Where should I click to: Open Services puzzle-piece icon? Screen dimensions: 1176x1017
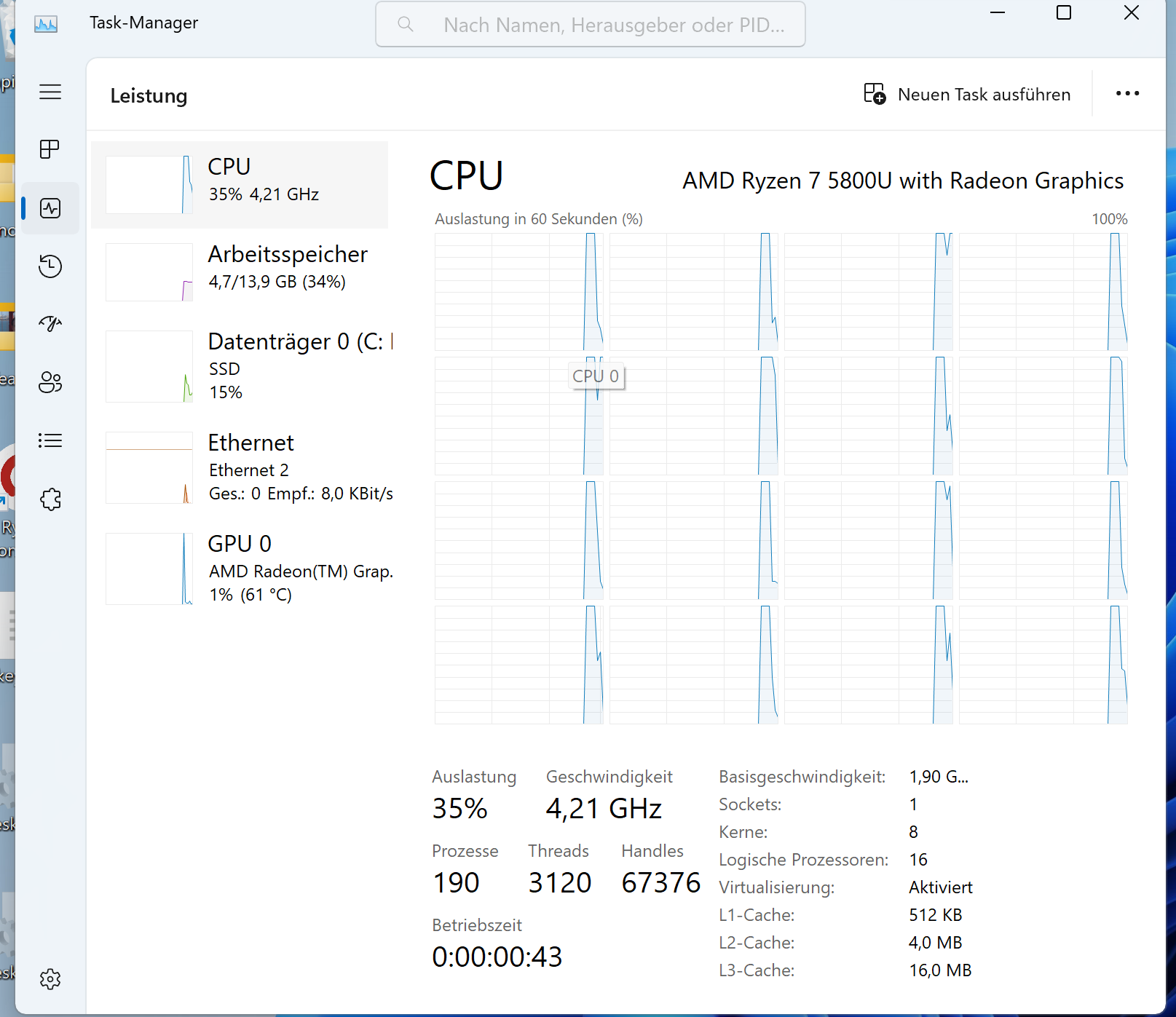click(50, 499)
